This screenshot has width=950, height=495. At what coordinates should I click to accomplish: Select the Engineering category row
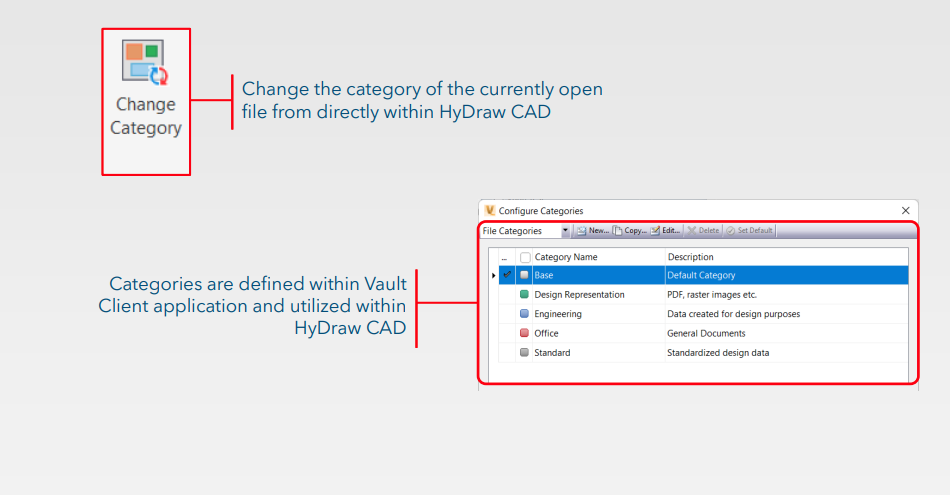[703, 314]
